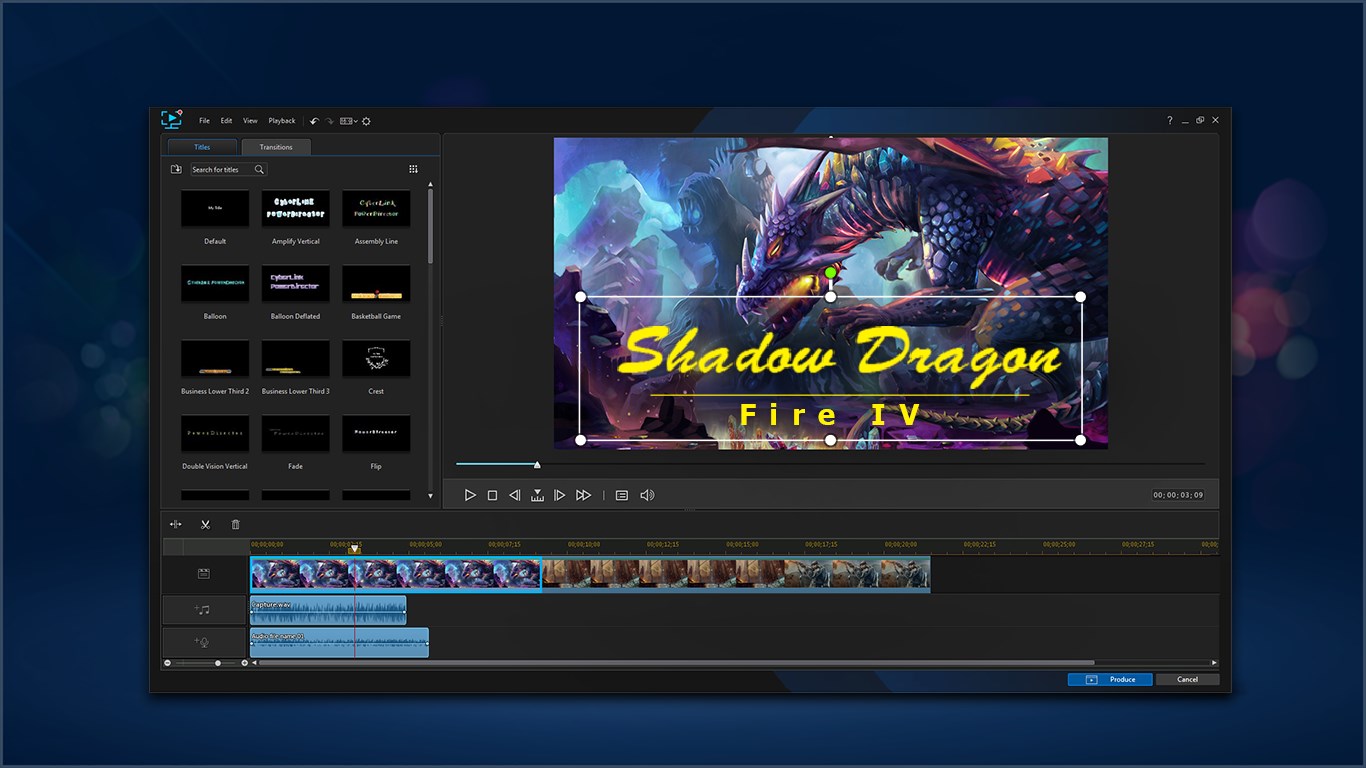Zoom out the timeline with minus button
The height and width of the screenshot is (768, 1366).
coord(168,663)
